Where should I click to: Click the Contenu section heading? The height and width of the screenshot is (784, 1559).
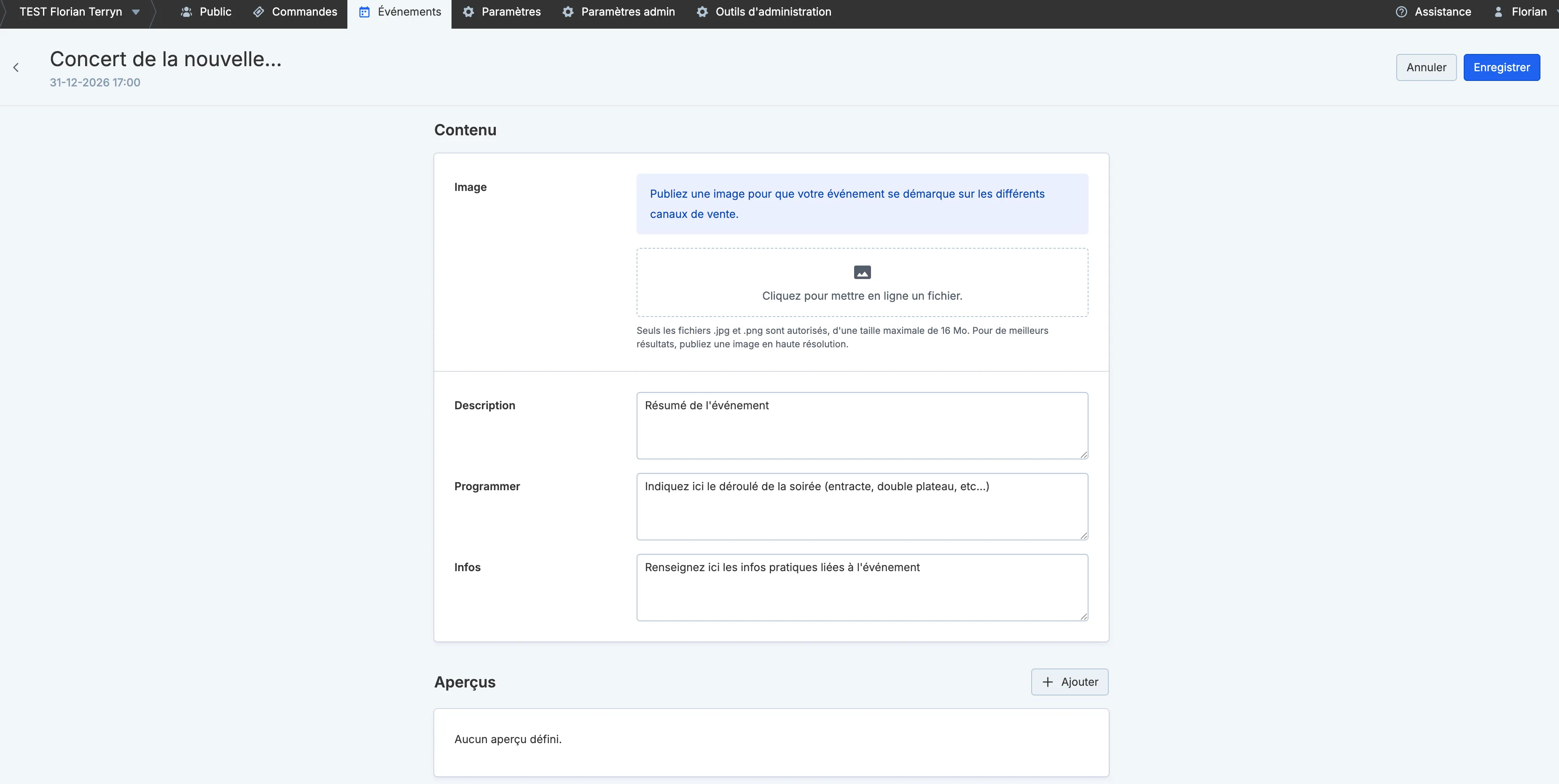pos(465,130)
